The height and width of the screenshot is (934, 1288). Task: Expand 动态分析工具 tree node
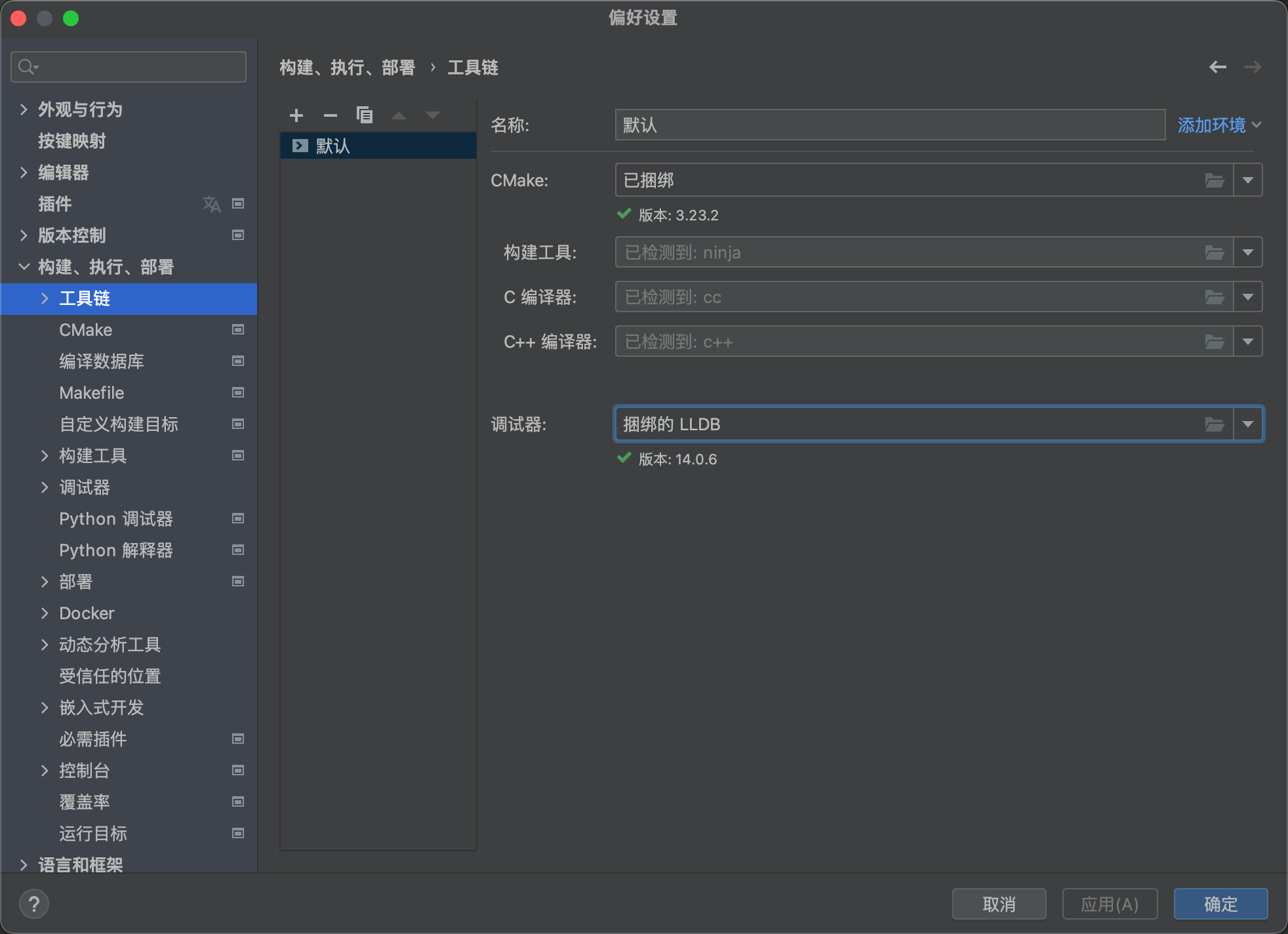(x=45, y=645)
